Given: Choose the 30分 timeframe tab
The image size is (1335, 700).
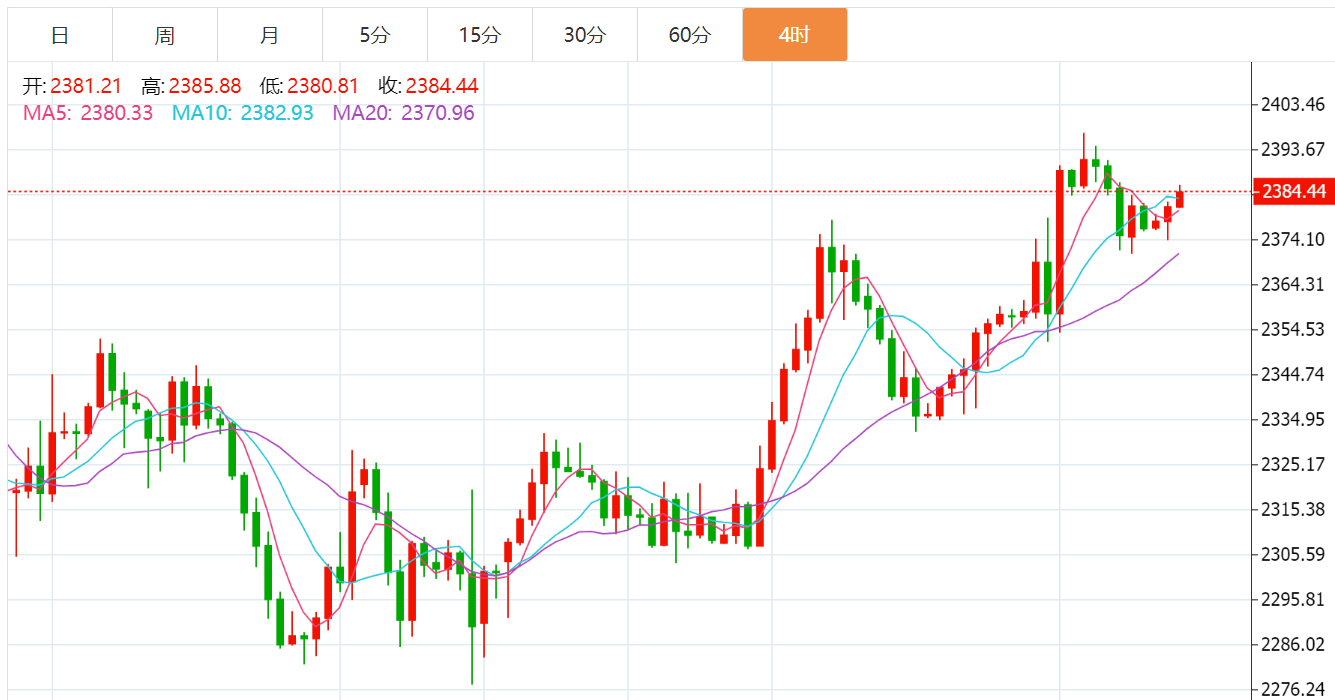Looking at the screenshot, I should [585, 35].
